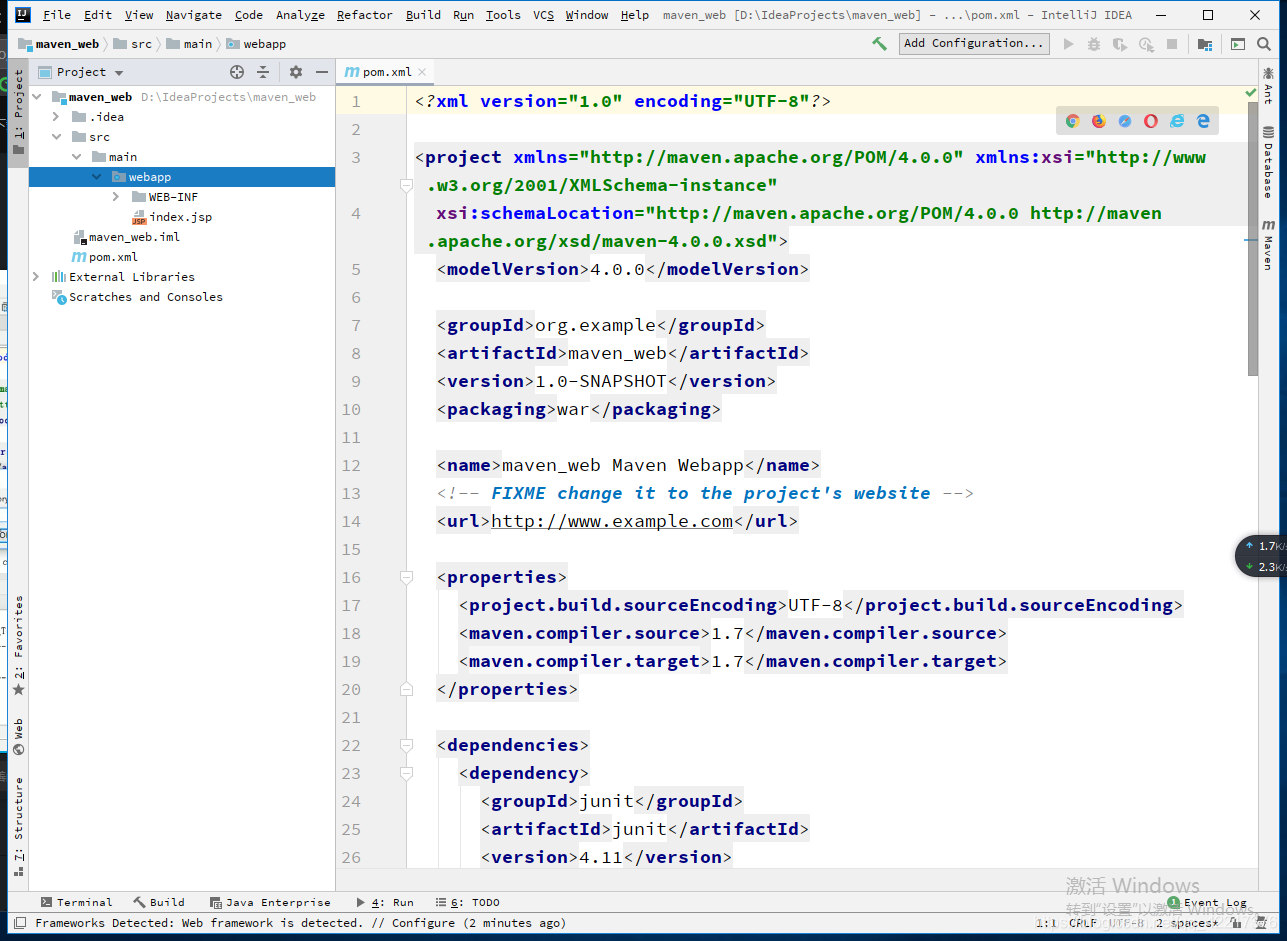Open the 6: TODO tool window
Image resolution: width=1287 pixels, height=941 pixels.
click(x=468, y=902)
